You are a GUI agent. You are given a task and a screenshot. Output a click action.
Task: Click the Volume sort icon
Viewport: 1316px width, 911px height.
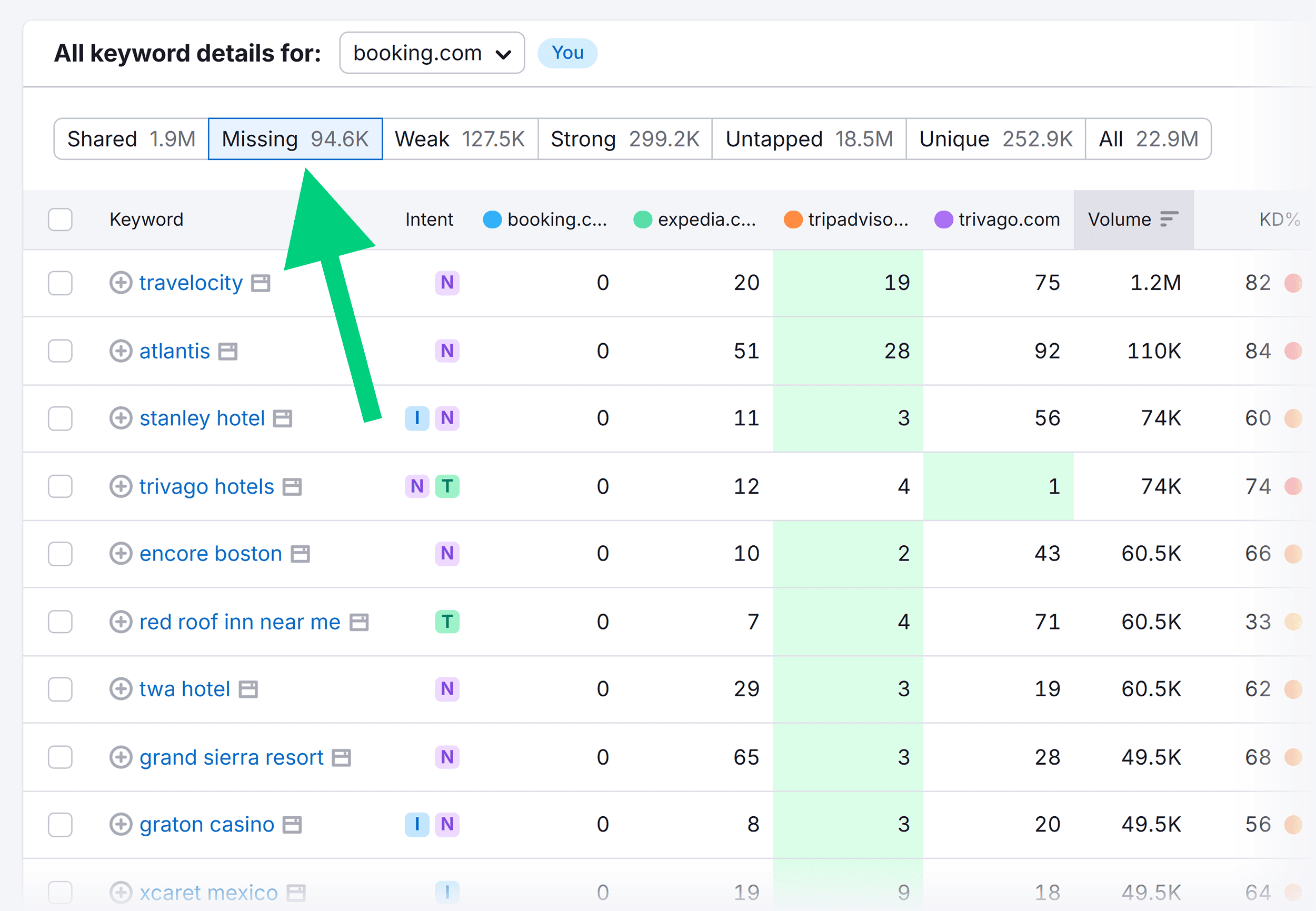[1169, 218]
